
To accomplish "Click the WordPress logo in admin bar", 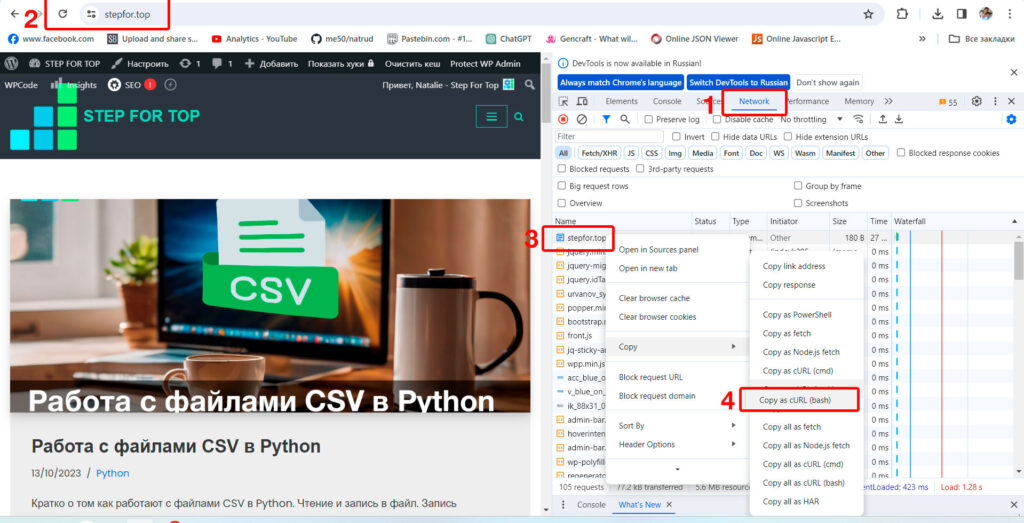I will 11,63.
